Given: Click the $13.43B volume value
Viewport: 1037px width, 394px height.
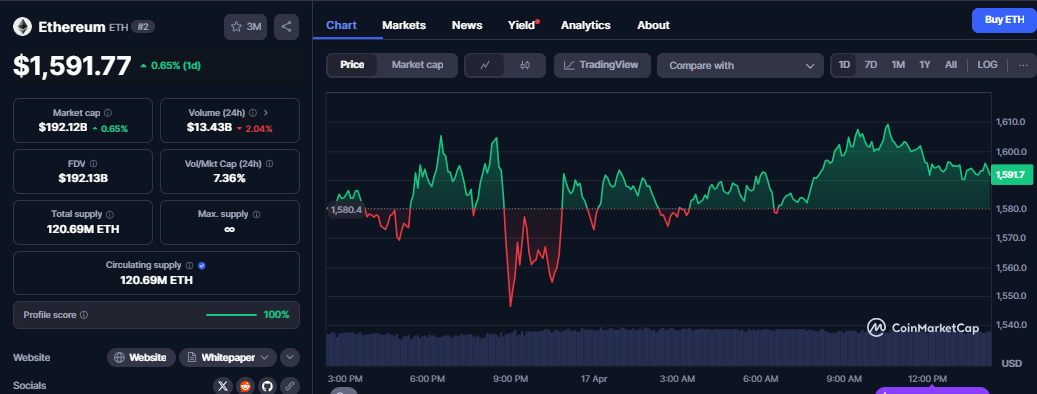Looking at the screenshot, I should tap(209, 128).
